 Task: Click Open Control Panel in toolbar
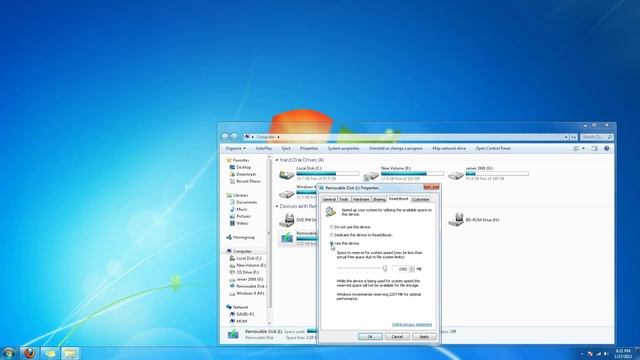pyautogui.click(x=493, y=149)
